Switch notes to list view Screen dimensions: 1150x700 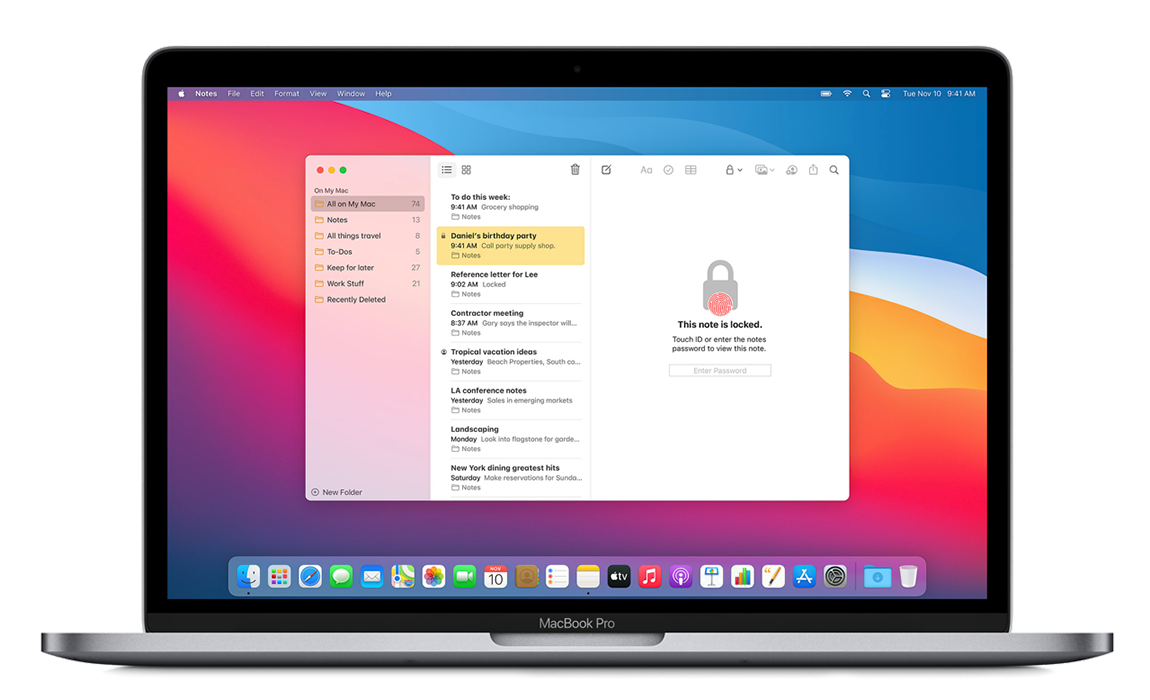point(447,170)
